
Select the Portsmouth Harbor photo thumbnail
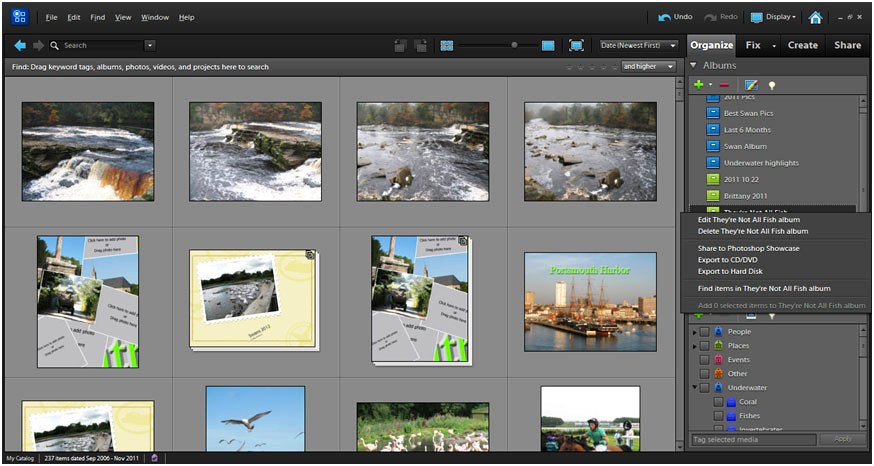(590, 302)
